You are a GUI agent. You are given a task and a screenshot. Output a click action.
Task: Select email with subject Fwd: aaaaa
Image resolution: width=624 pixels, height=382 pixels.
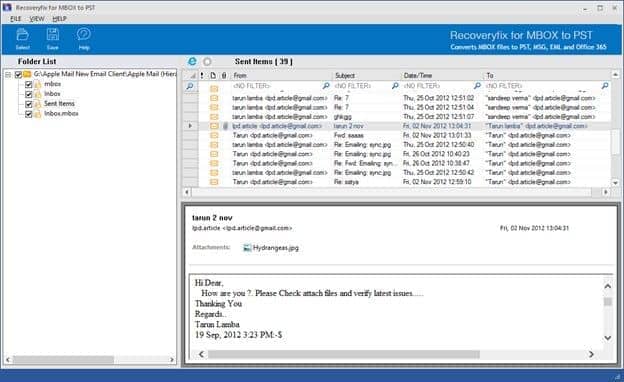(404, 135)
